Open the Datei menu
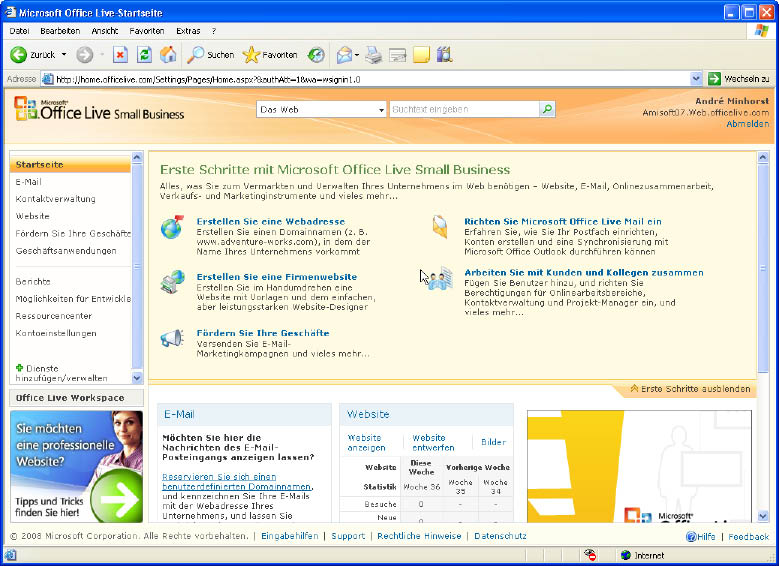779x566 pixels. tap(19, 31)
